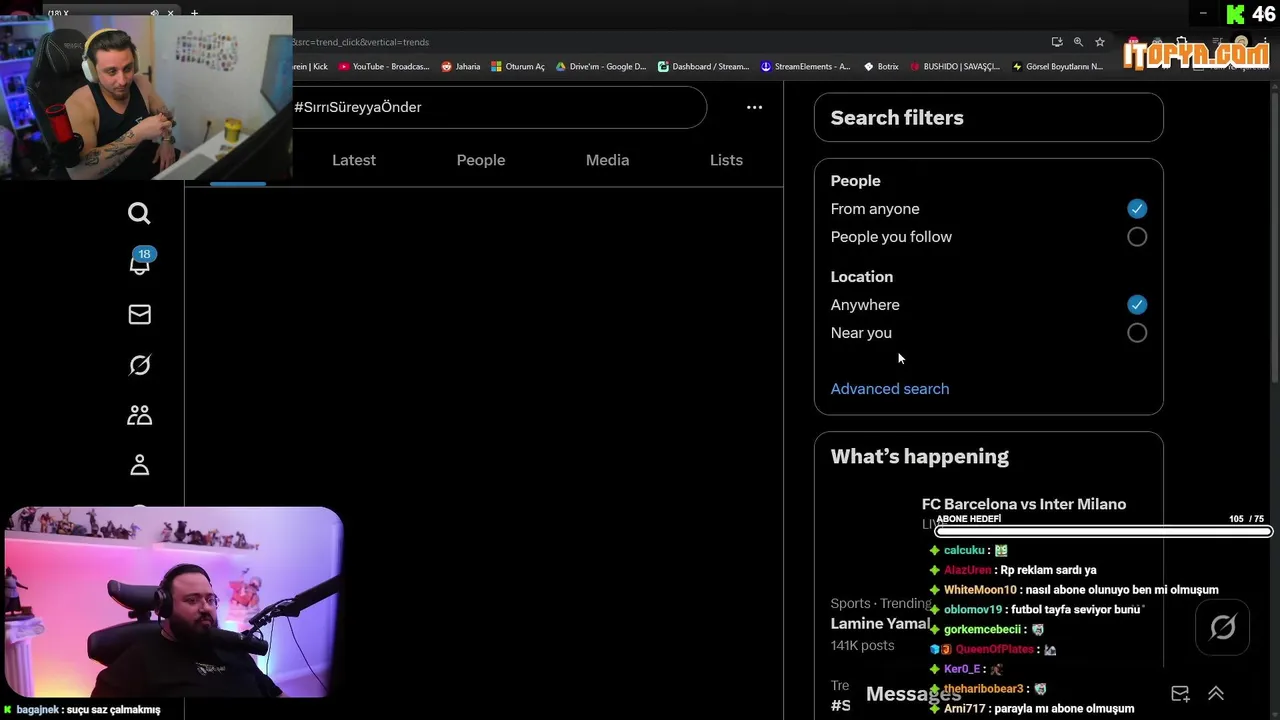Screen dimensions: 1280x720
Task: Select Anywhere location radio option
Action: point(1137,305)
